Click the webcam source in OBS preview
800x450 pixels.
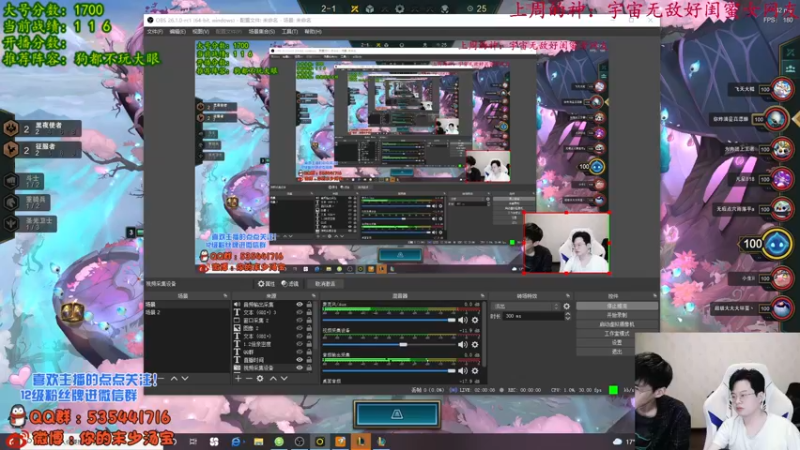point(566,243)
